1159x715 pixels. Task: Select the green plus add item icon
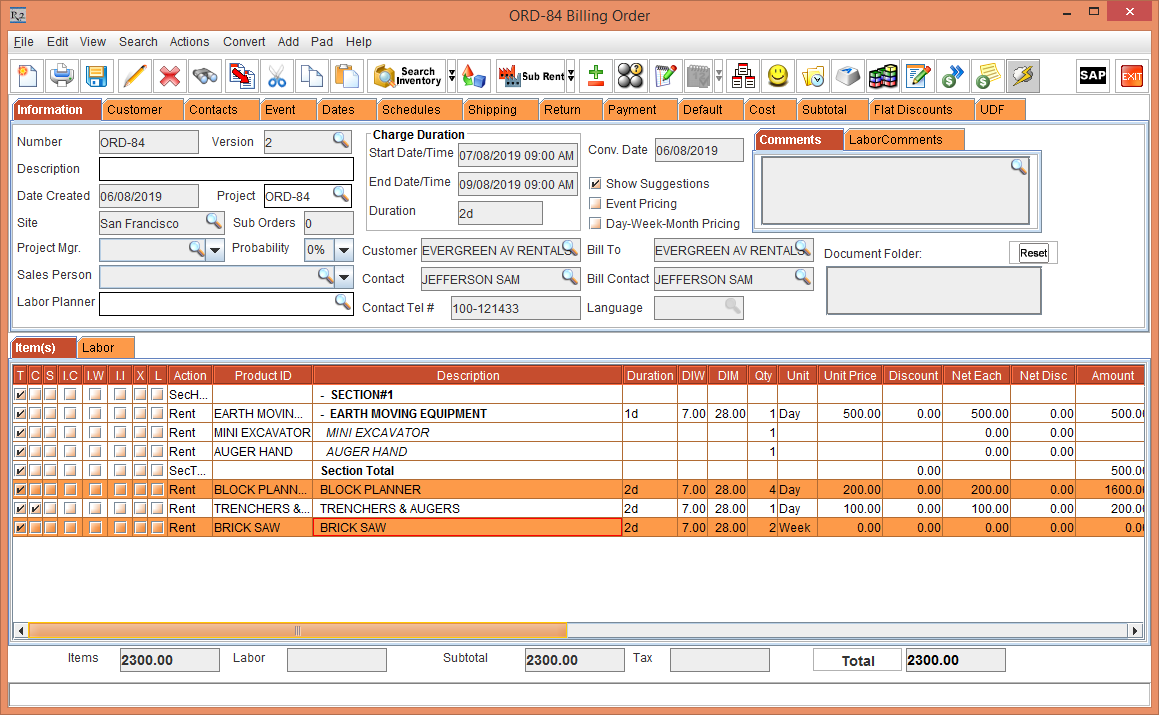coord(594,76)
